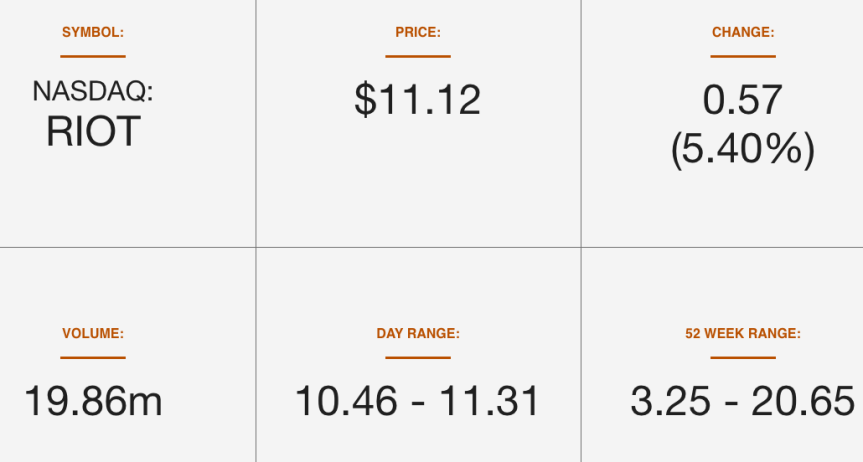Image resolution: width=863 pixels, height=462 pixels.
Task: Click the VOLUME heading label
Action: (93, 334)
